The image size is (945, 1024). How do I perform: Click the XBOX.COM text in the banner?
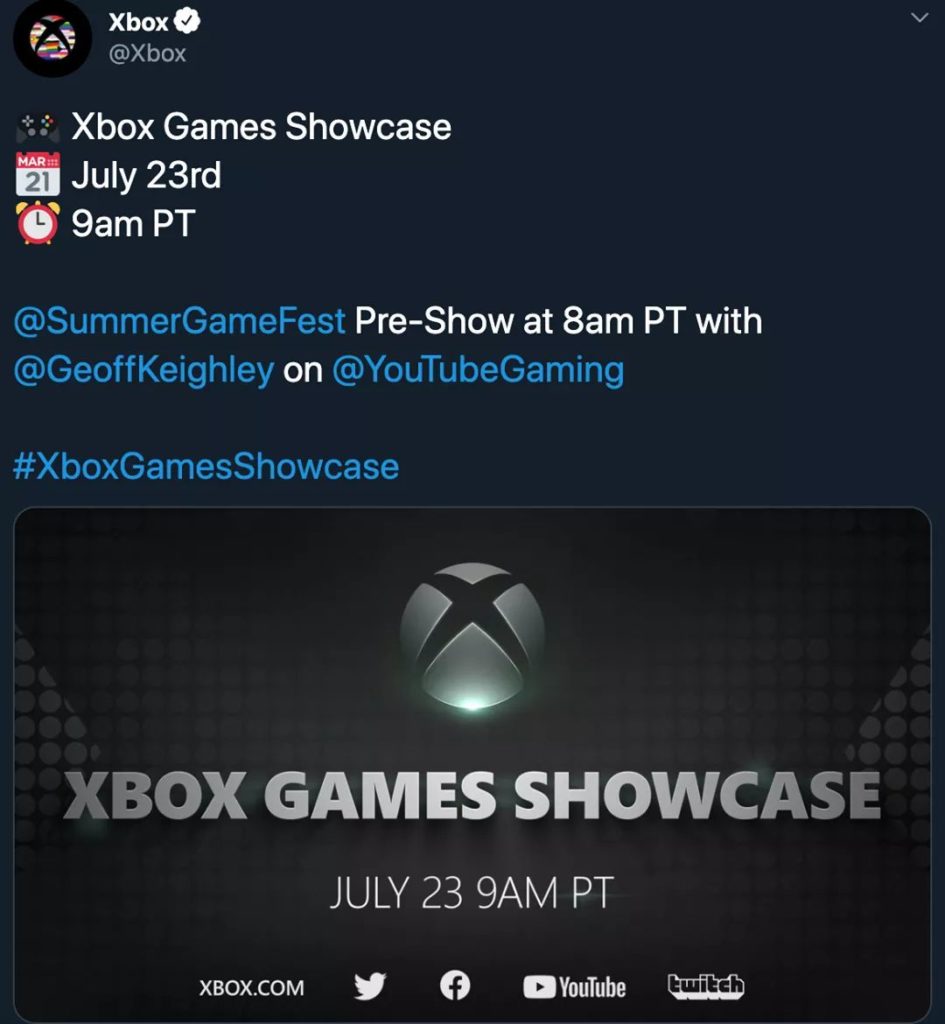point(251,987)
